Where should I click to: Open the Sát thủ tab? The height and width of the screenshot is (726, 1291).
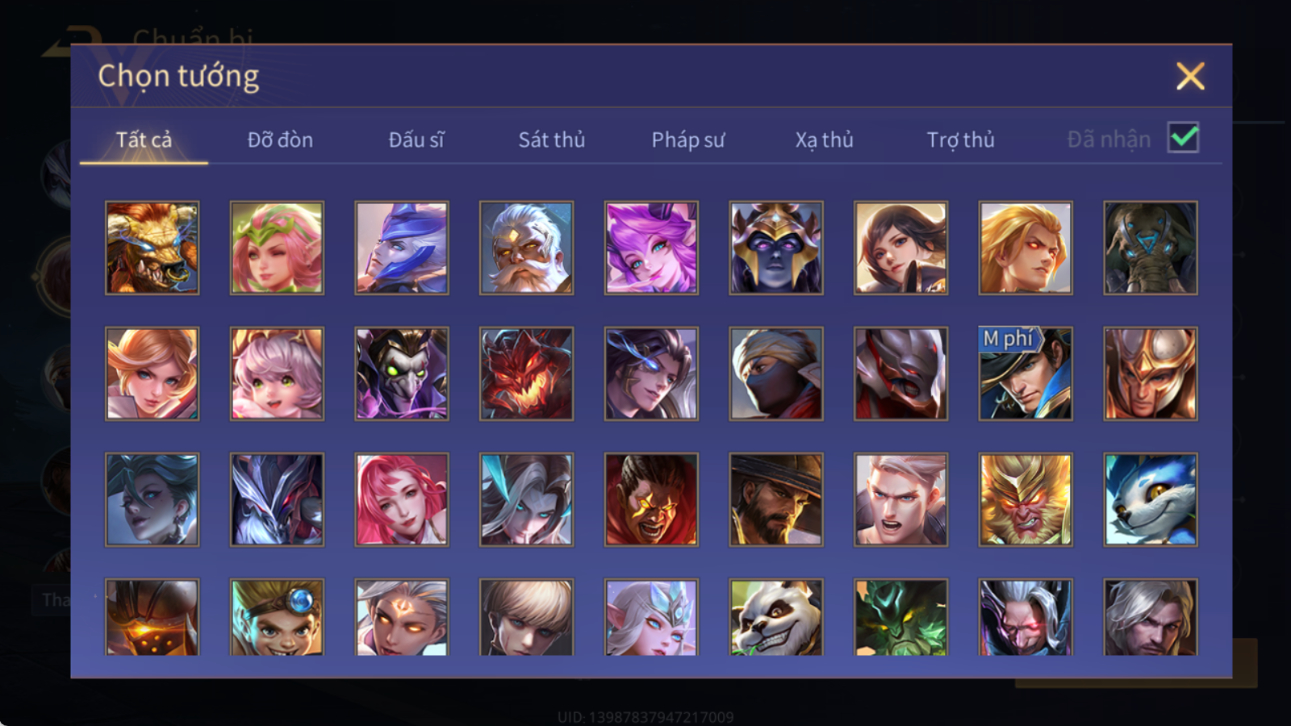(551, 140)
